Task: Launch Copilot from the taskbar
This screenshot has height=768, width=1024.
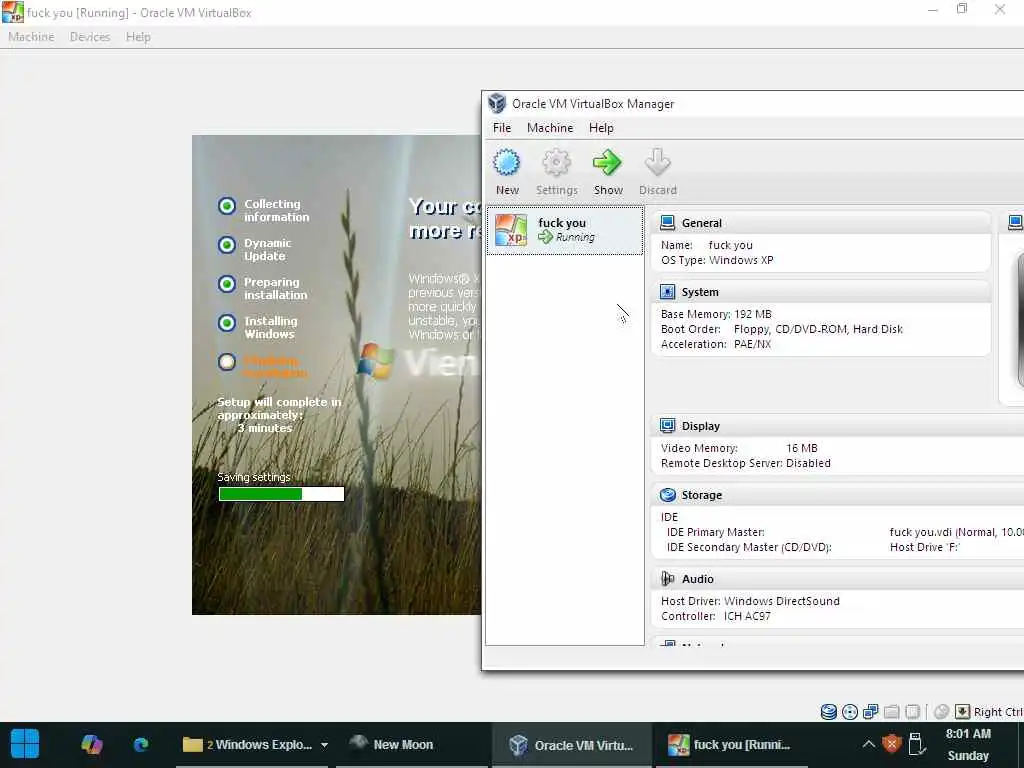Action: pos(92,744)
